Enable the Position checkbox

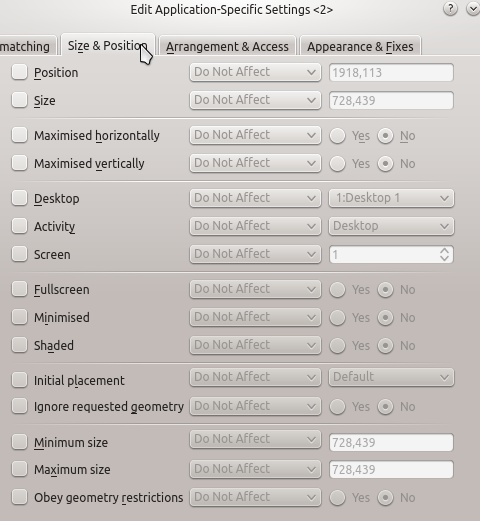[x=19, y=72]
